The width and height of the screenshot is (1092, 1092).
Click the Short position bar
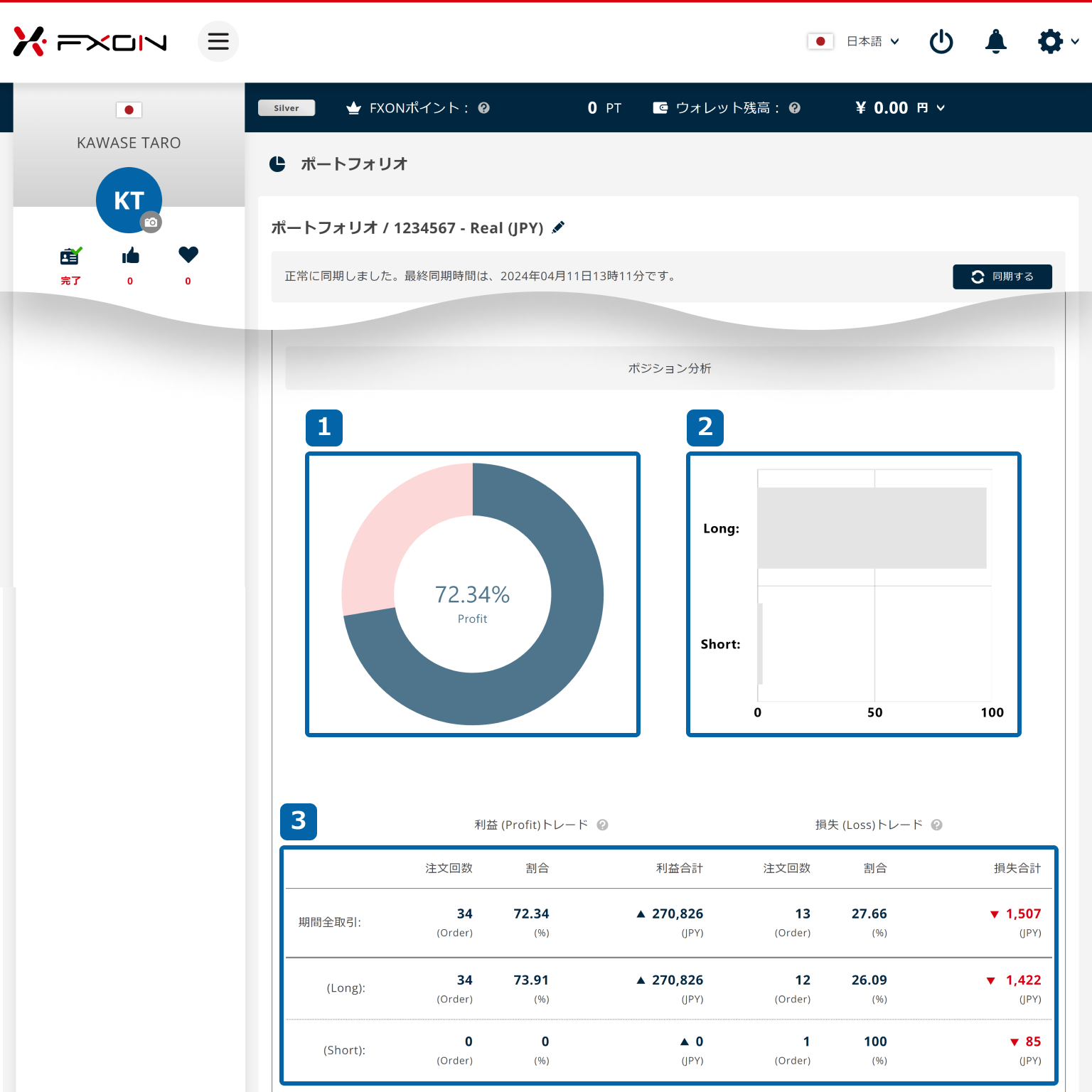point(760,644)
